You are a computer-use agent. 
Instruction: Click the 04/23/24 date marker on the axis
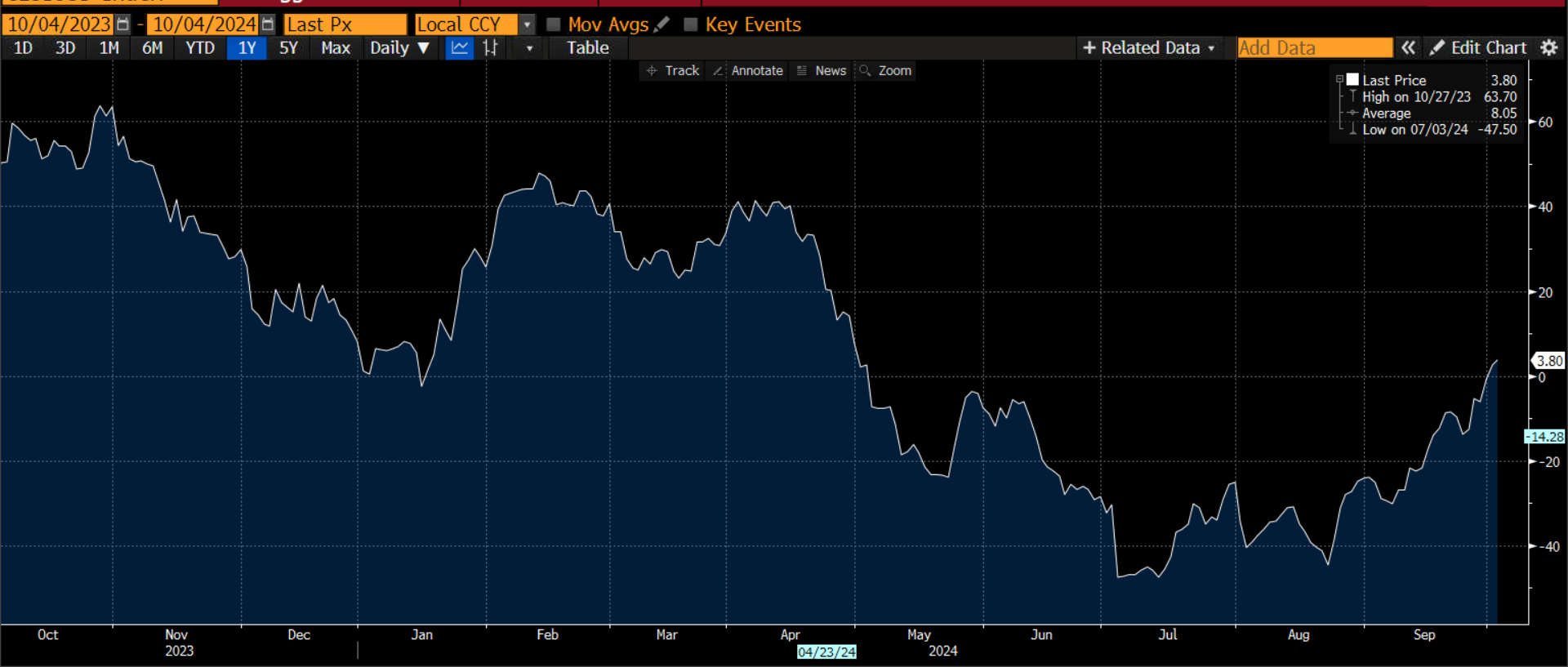826,652
